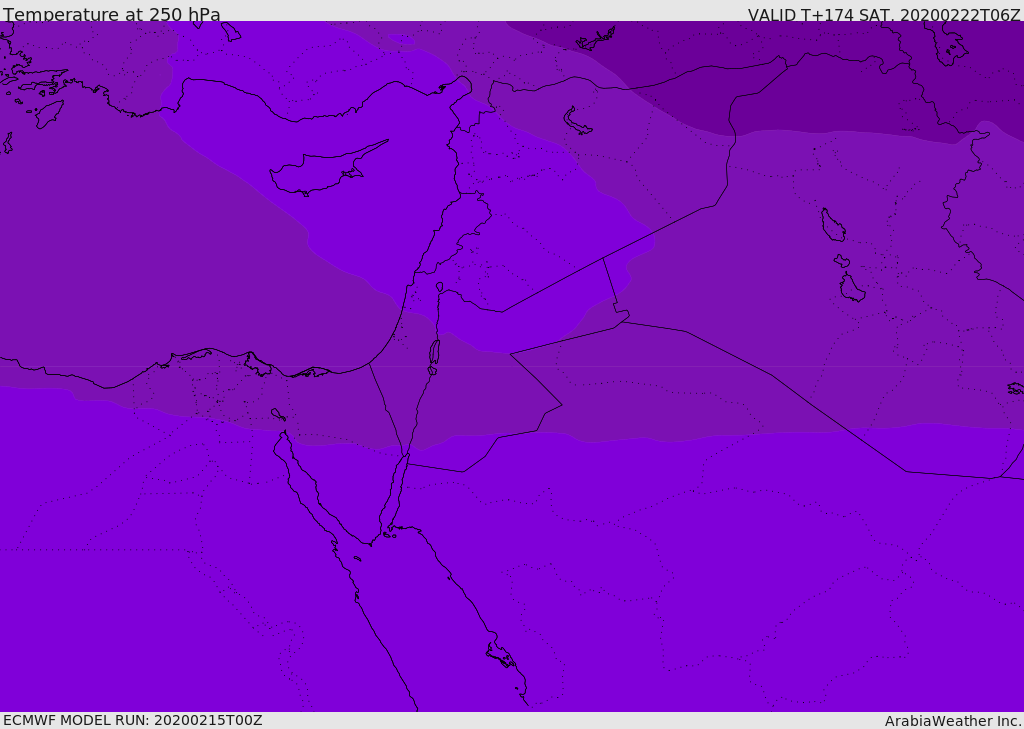This screenshot has width=1024, height=729.
Task: Click the VALID T+174 timestamp text
Action: (x=884, y=15)
